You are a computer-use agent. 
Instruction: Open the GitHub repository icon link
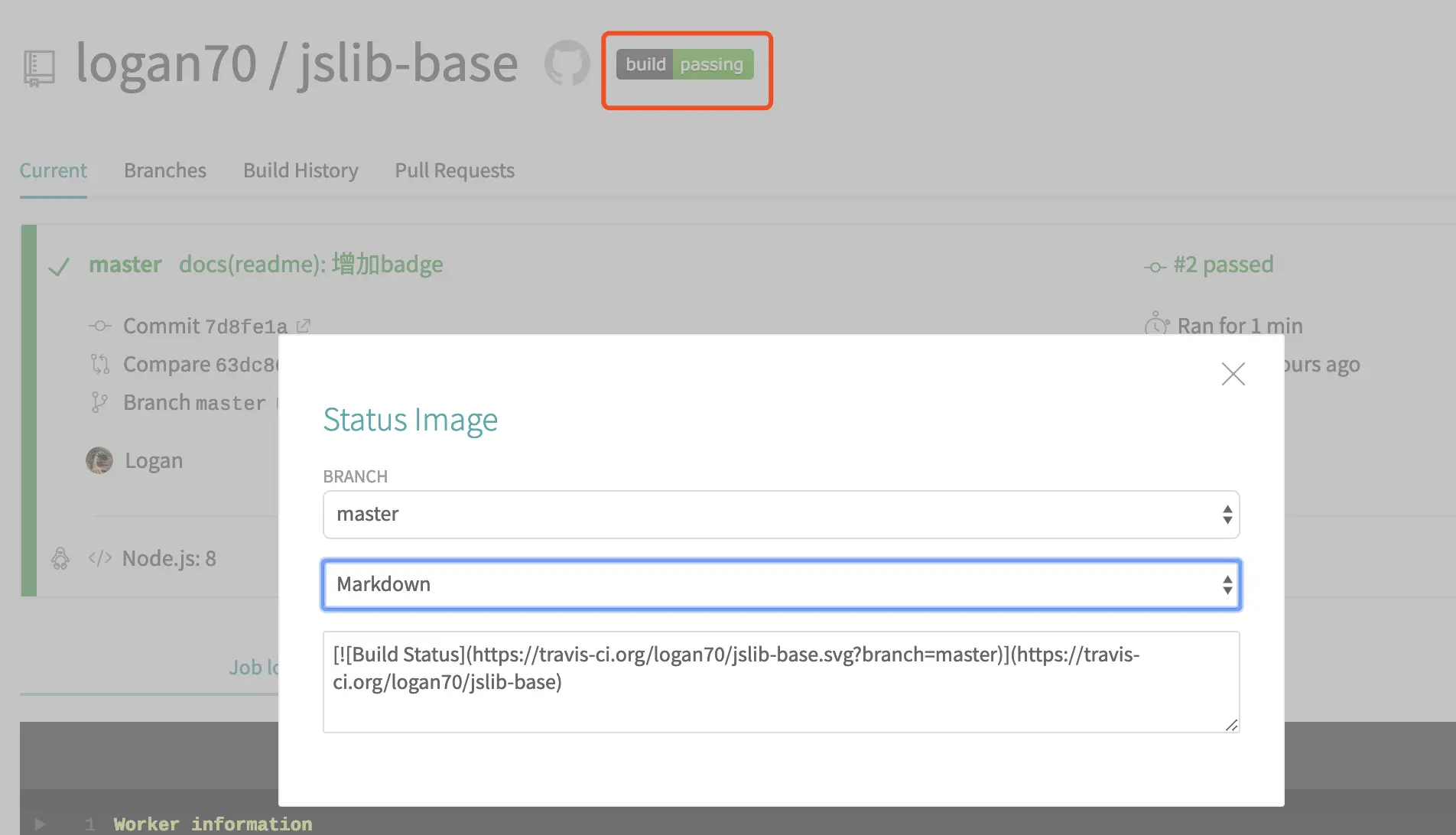coord(567,63)
